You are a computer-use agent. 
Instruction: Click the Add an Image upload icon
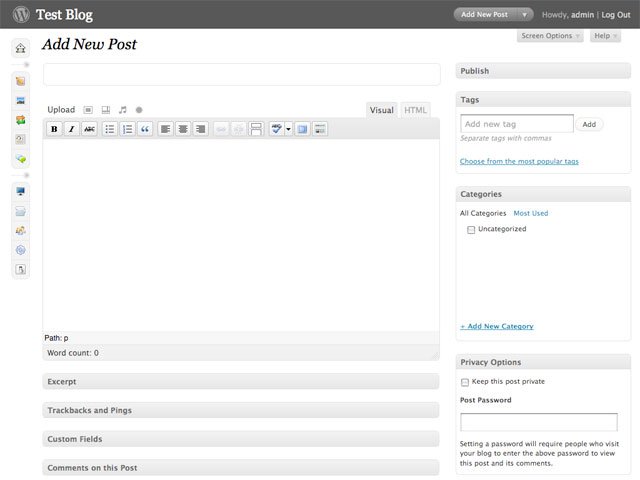(x=88, y=110)
